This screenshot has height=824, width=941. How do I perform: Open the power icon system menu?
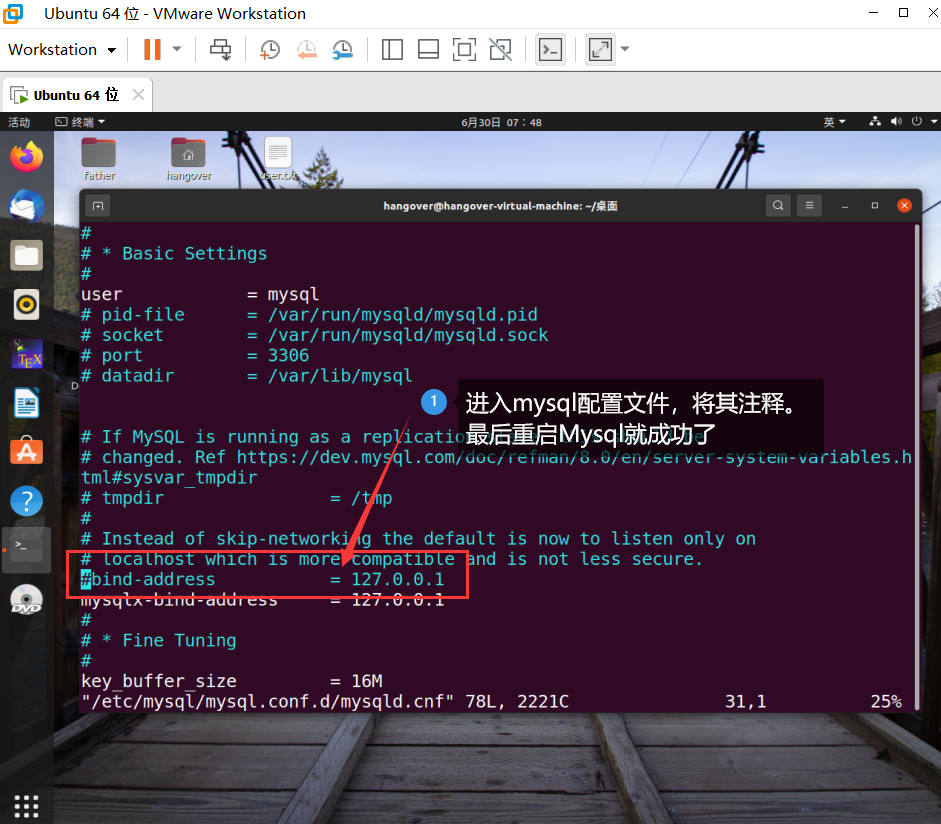point(916,122)
